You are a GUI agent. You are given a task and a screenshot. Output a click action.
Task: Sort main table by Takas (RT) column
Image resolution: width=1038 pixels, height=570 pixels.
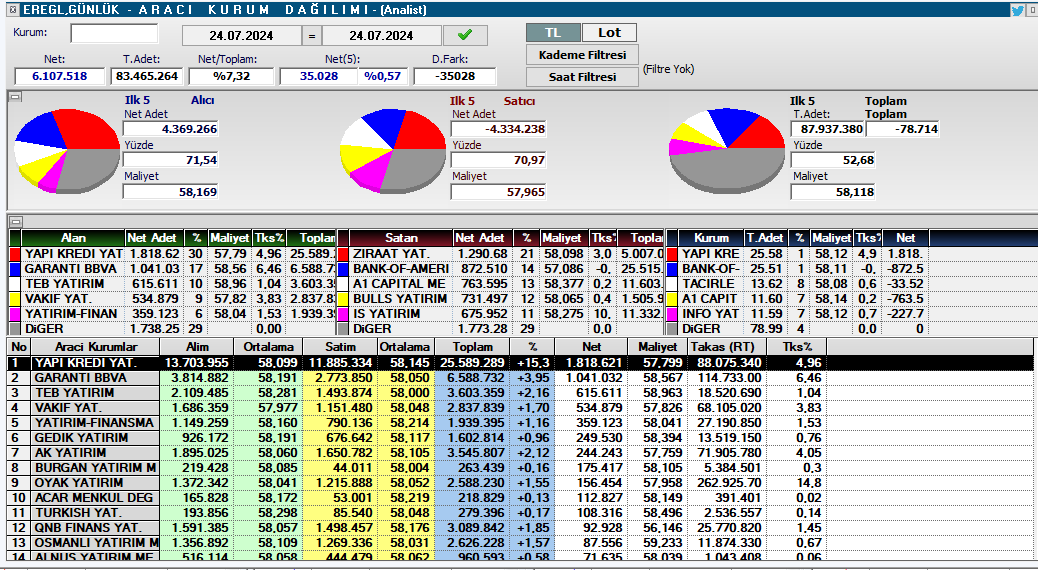pyautogui.click(x=727, y=346)
